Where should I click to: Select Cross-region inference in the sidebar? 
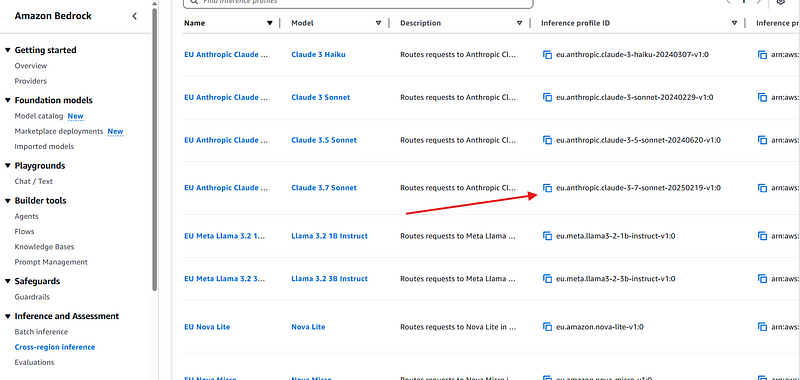(x=55, y=347)
